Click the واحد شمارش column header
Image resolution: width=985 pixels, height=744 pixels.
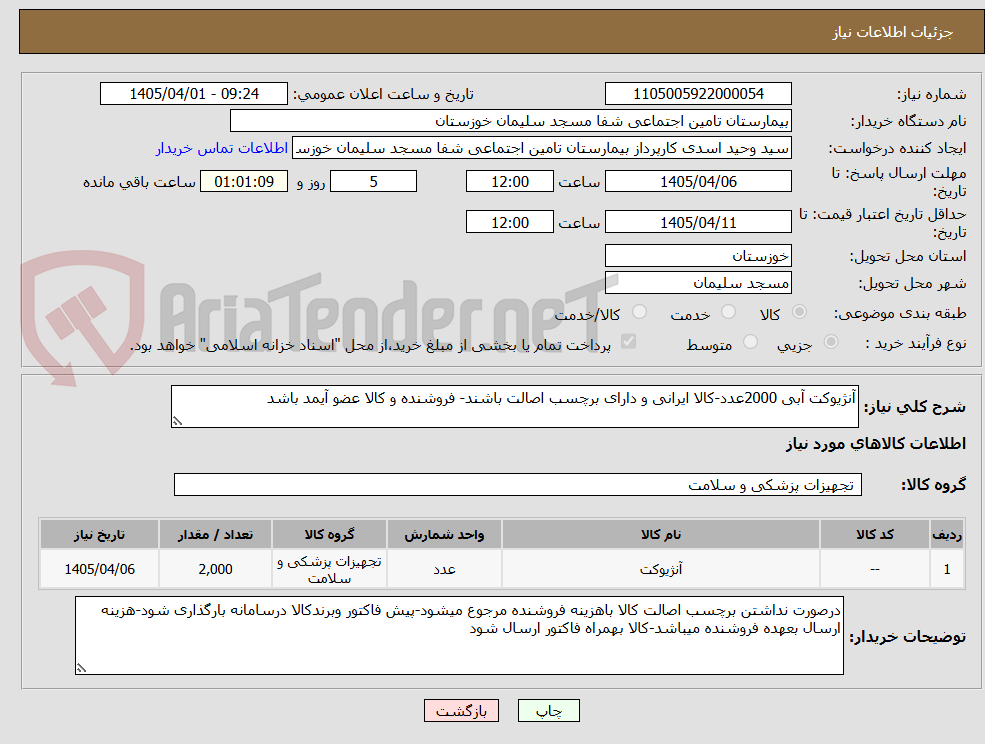444,535
